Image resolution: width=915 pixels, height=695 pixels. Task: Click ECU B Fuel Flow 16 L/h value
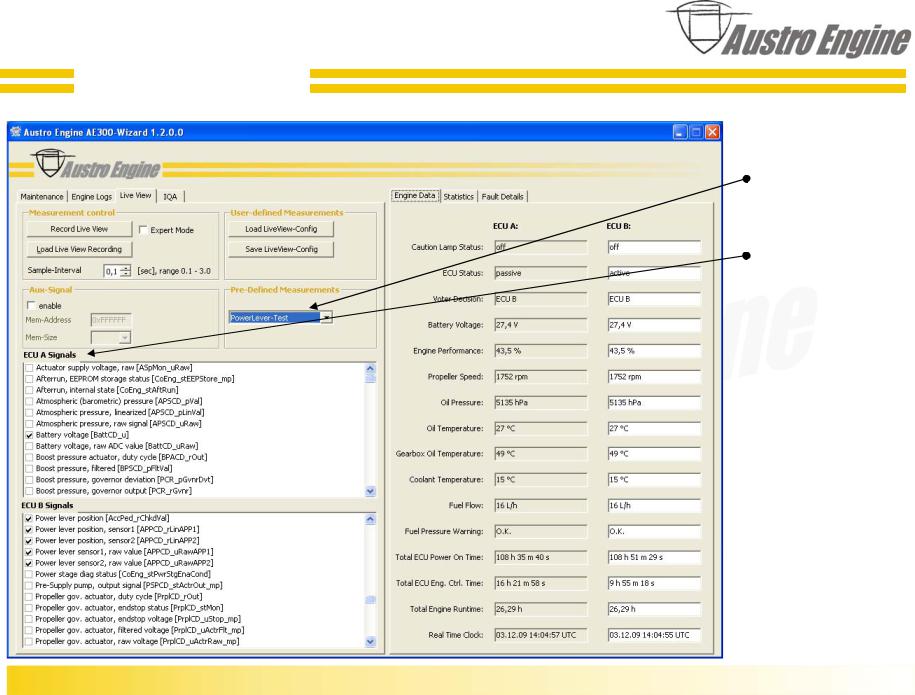[x=654, y=506]
